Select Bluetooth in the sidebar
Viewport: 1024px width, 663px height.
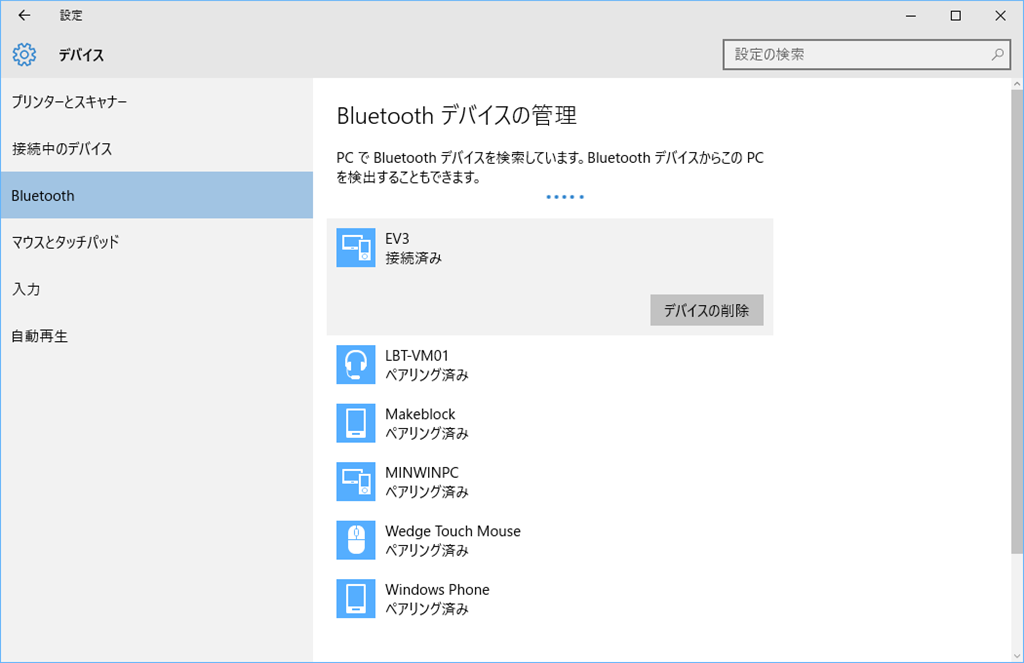point(43,196)
